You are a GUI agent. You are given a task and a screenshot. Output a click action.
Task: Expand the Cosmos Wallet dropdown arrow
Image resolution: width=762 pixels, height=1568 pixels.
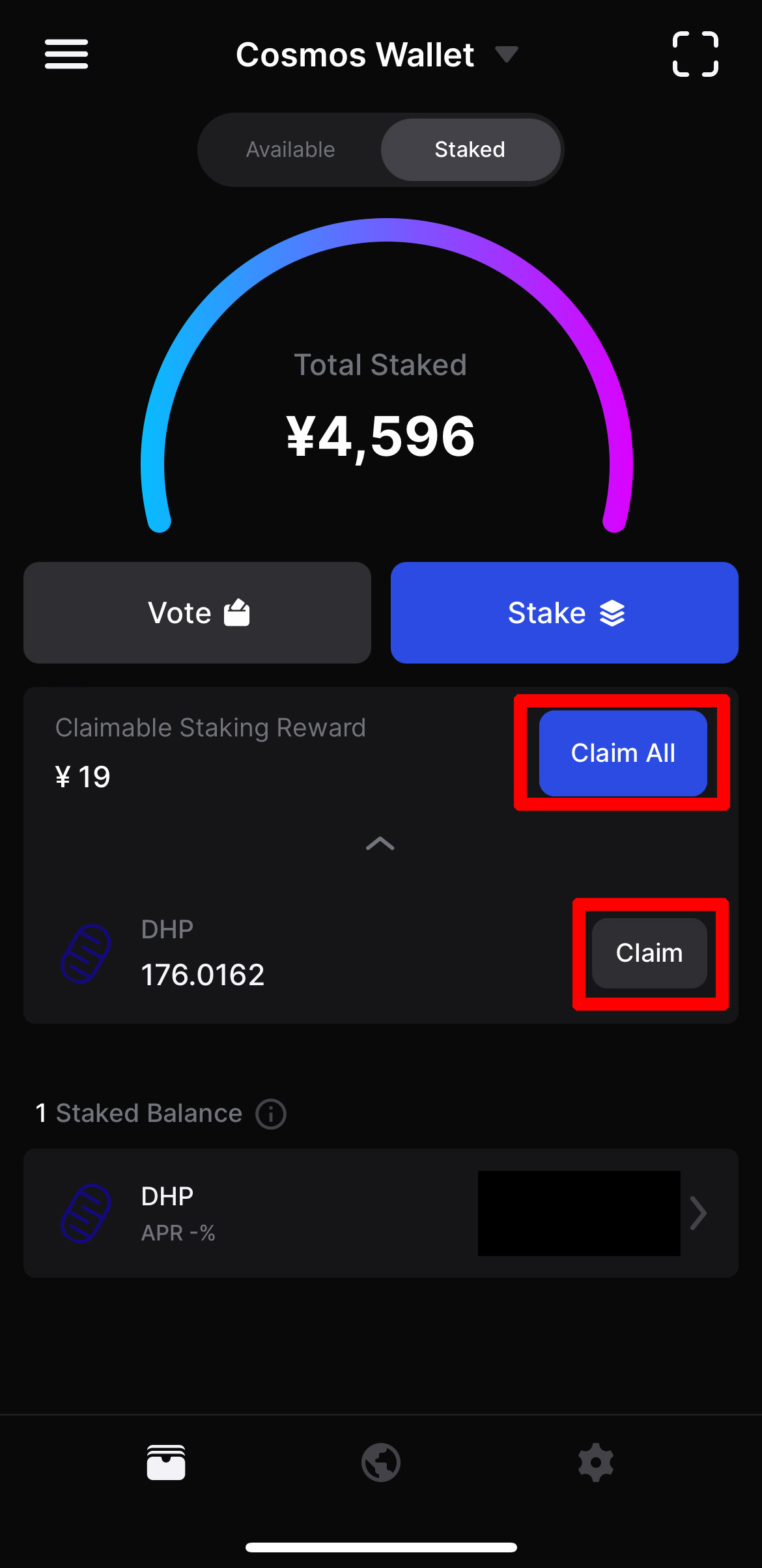506,54
